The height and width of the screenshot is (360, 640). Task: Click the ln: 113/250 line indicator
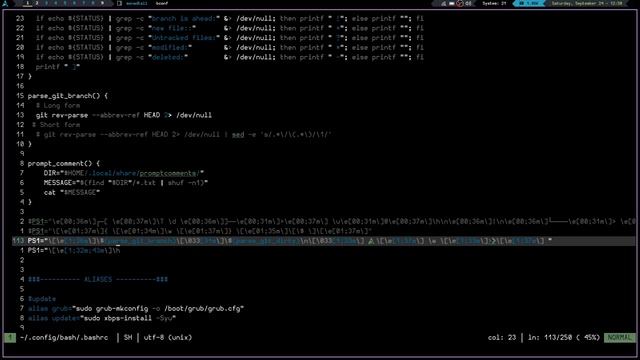click(564, 338)
